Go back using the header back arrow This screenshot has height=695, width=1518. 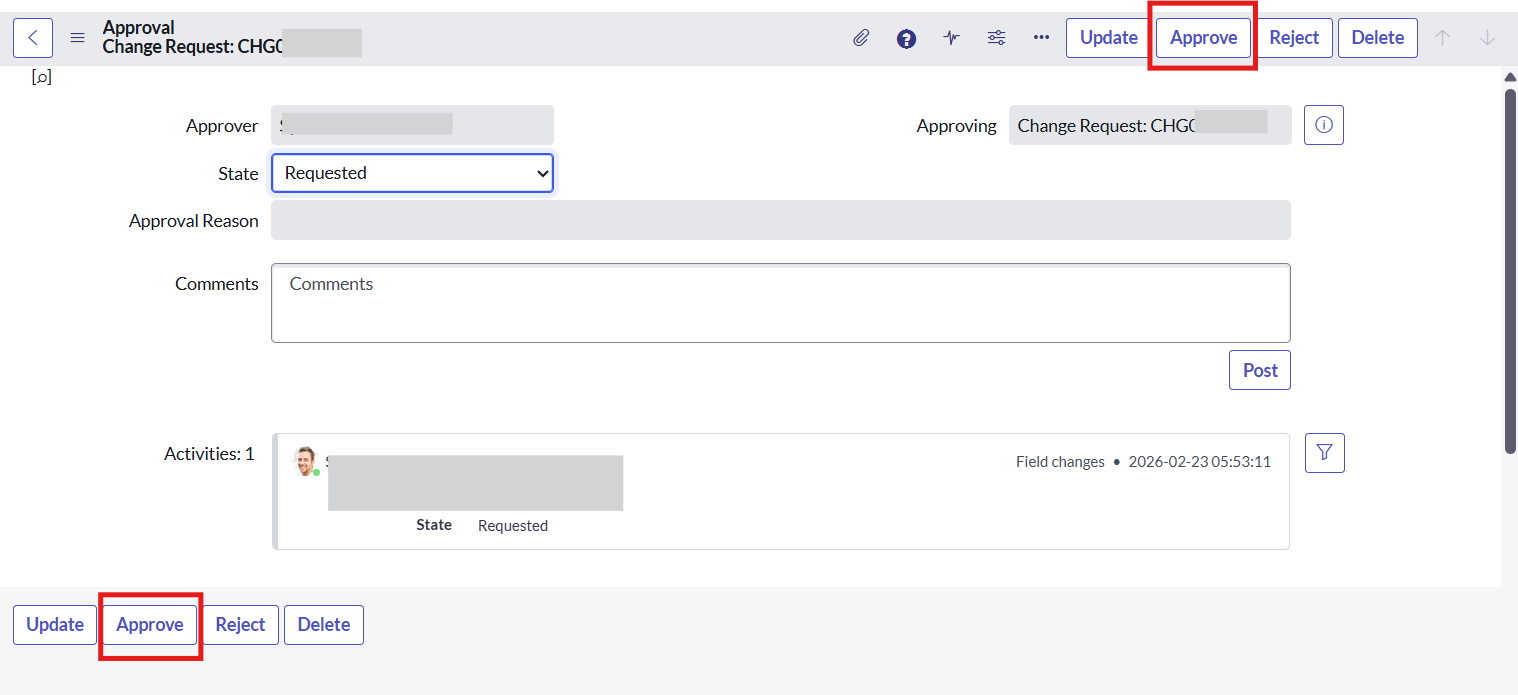(x=33, y=38)
